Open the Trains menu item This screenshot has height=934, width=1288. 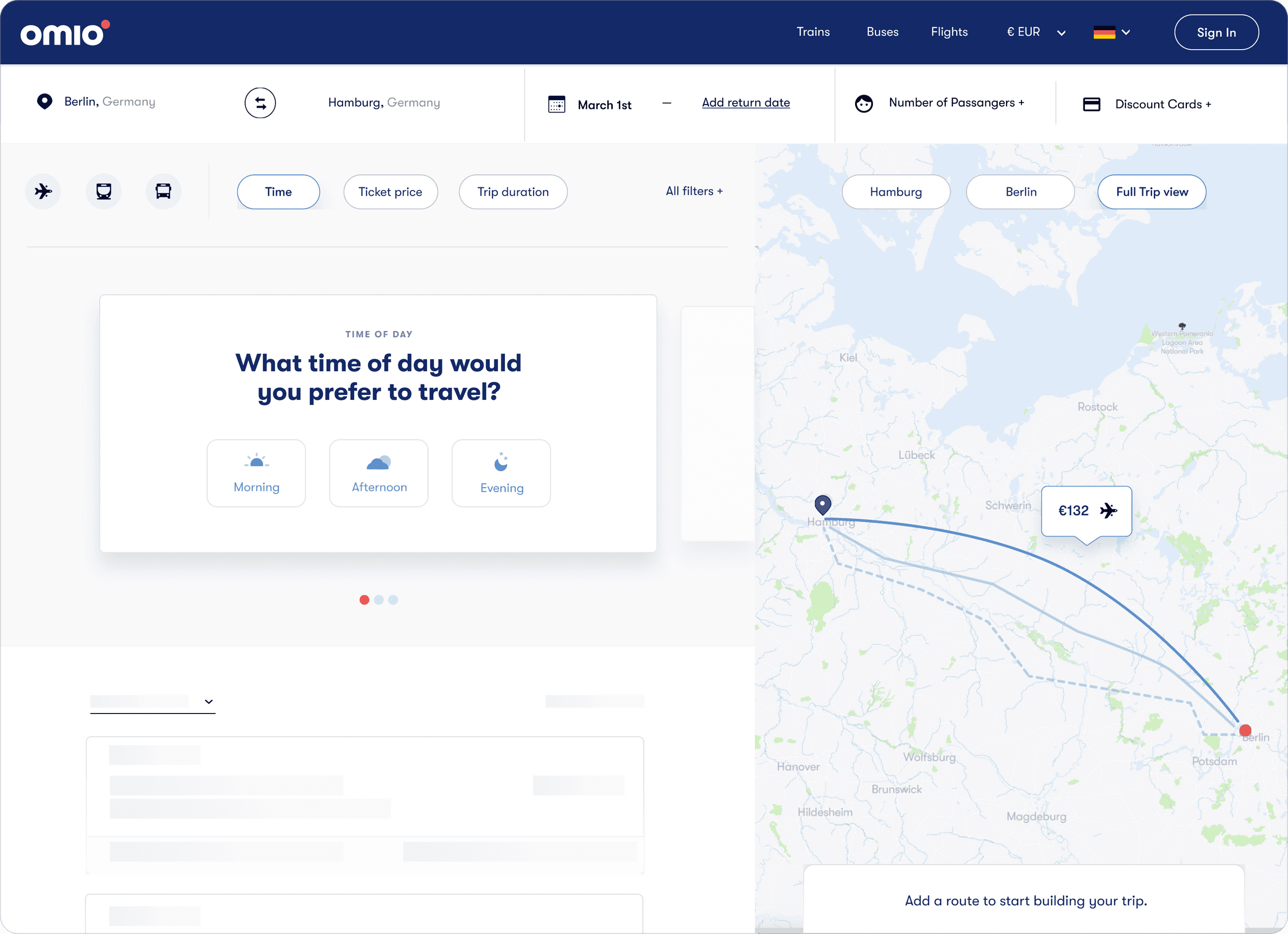coord(812,32)
